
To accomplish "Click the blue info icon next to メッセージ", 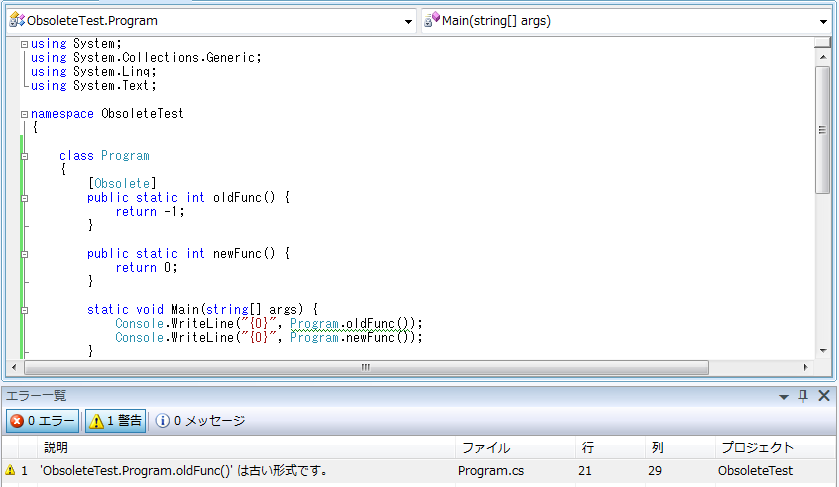I will pyautogui.click(x=163, y=421).
